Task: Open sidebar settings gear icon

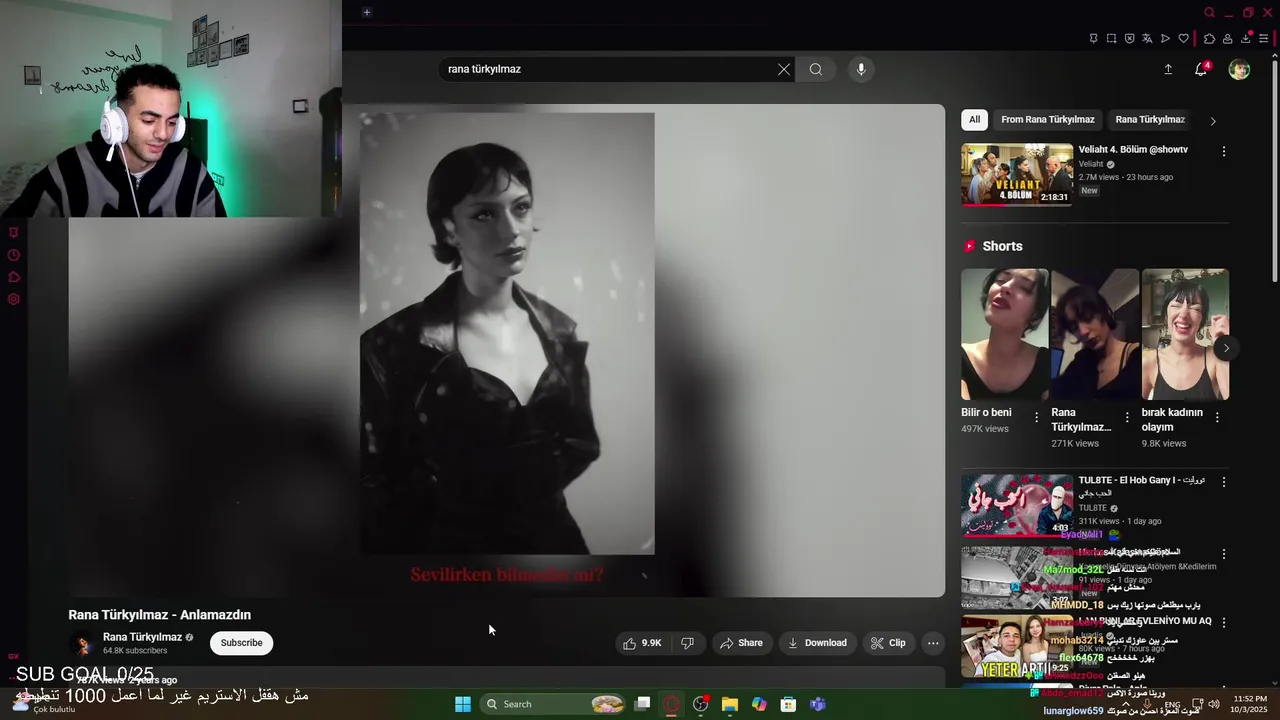Action: (x=14, y=299)
